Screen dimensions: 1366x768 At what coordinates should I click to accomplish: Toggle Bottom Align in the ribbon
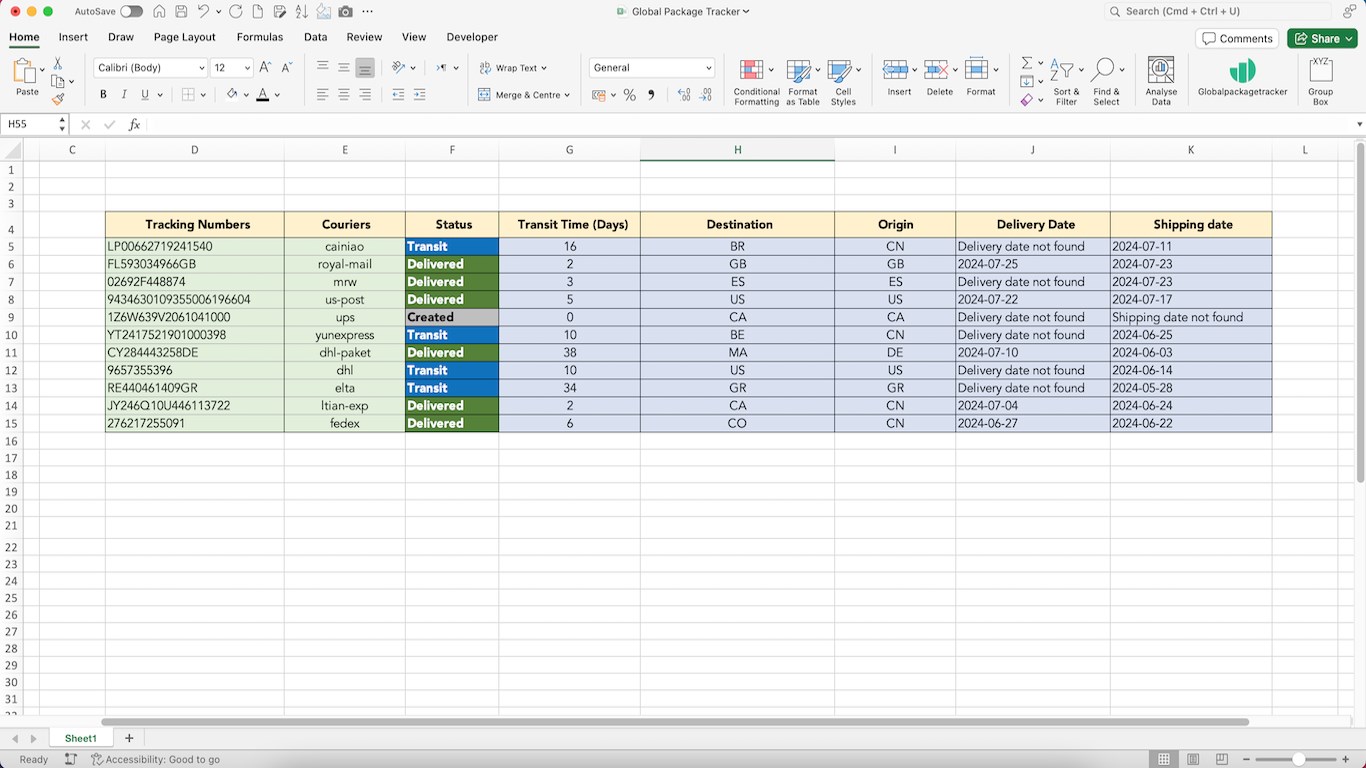tap(365, 68)
